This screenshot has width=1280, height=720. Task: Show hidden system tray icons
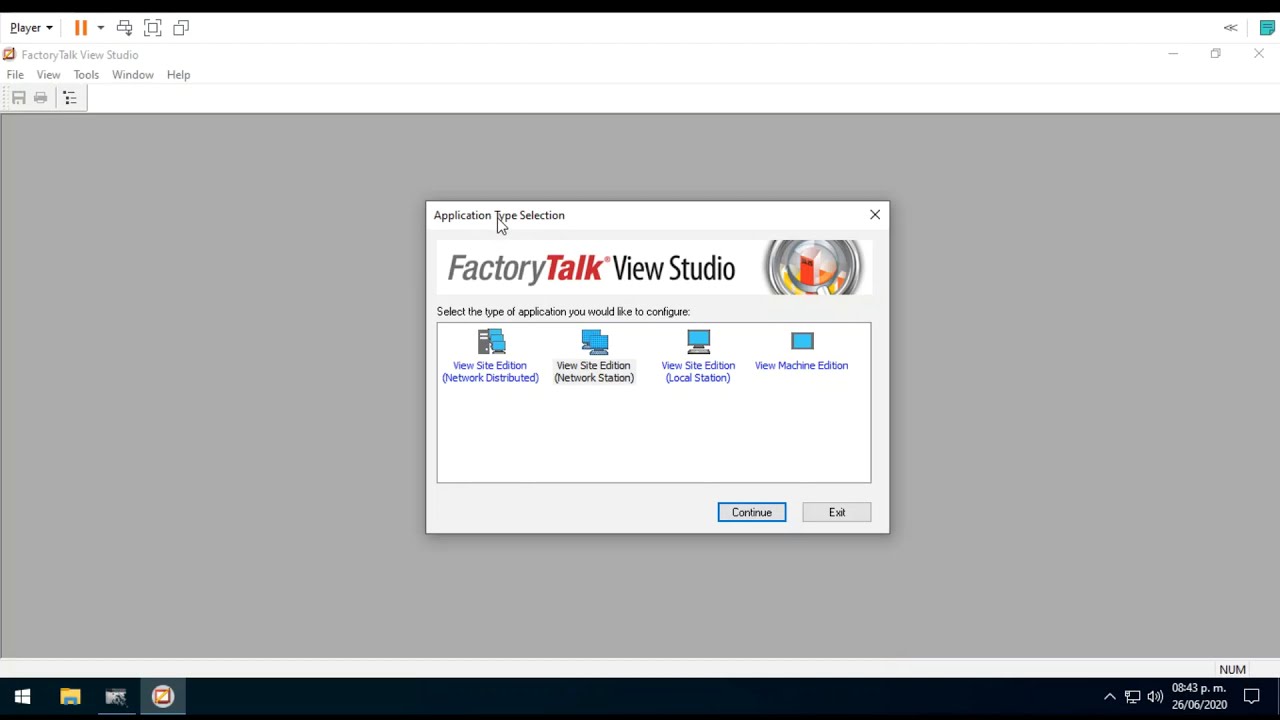pos(1109,697)
